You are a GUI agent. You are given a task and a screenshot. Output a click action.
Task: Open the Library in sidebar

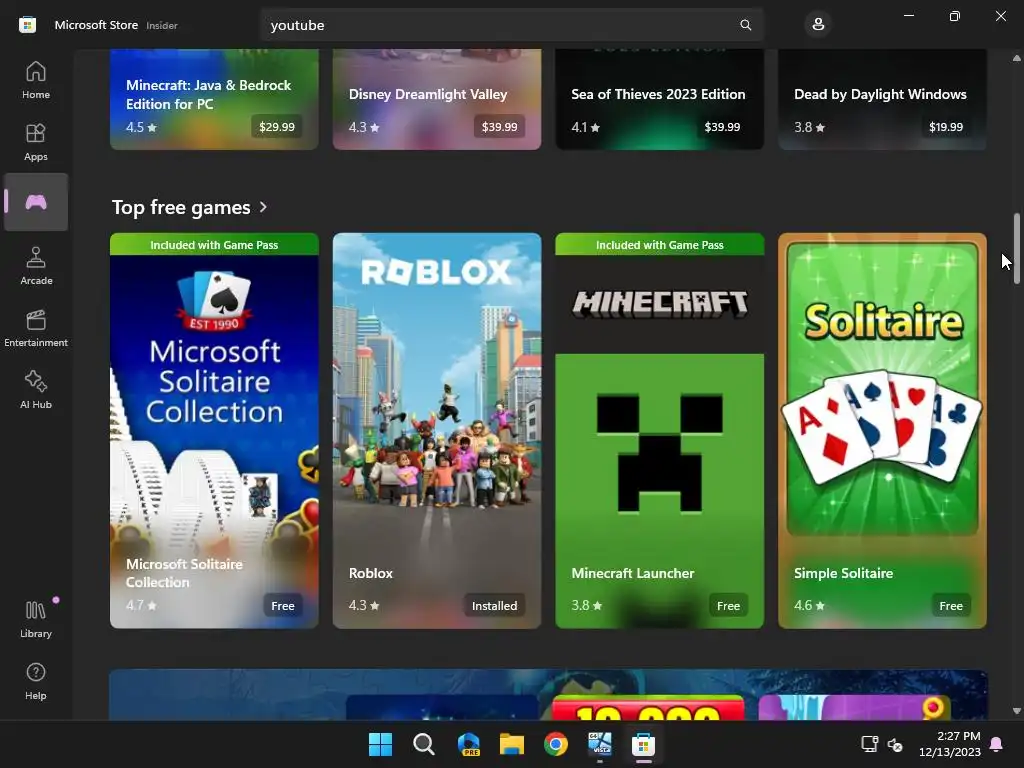point(36,618)
